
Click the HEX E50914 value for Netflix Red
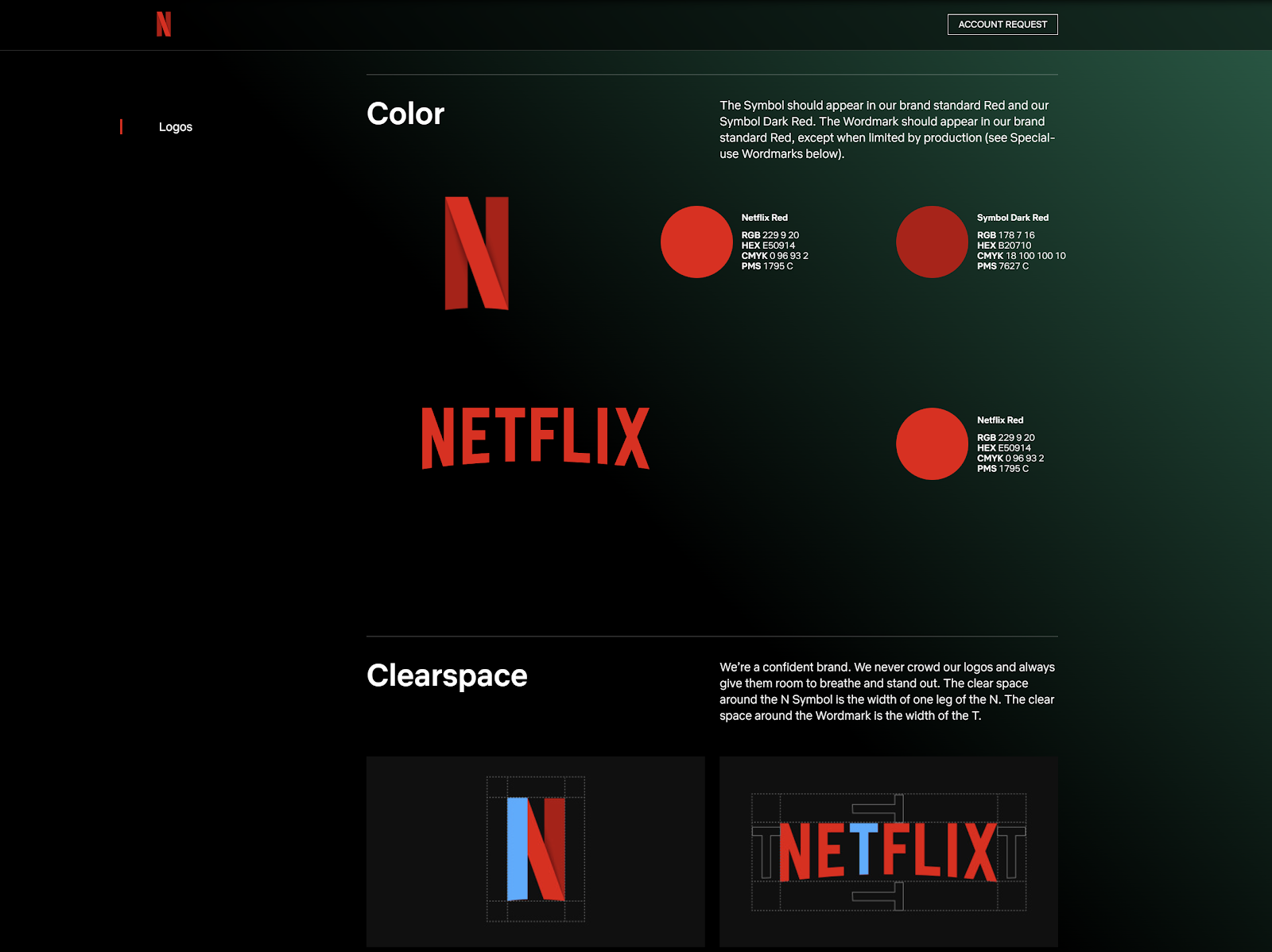pos(767,245)
